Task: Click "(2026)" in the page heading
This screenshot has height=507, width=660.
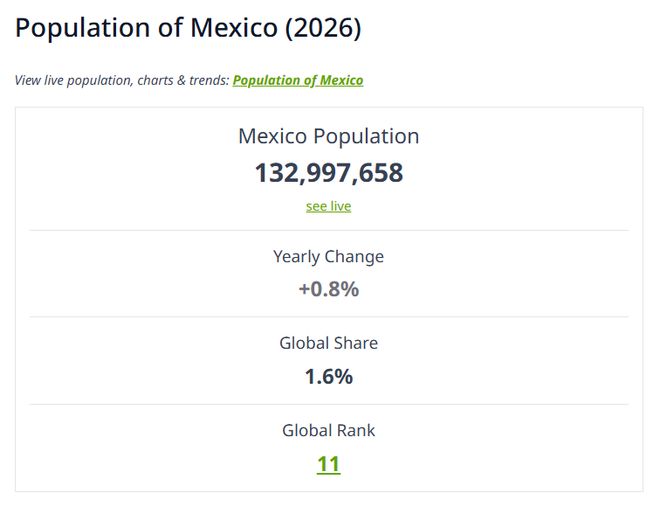Action: click(323, 28)
